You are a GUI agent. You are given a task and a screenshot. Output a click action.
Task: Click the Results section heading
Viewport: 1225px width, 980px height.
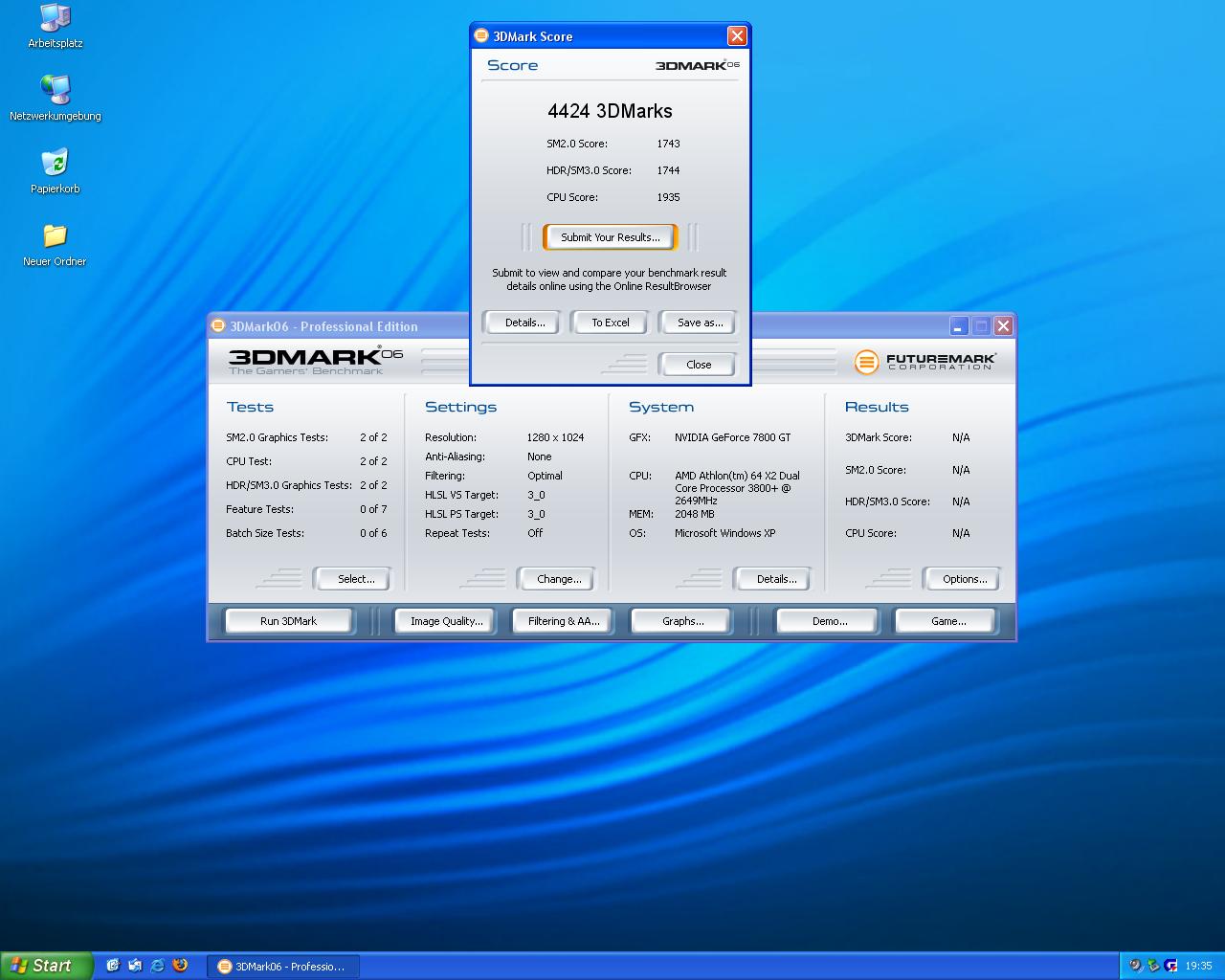877,407
